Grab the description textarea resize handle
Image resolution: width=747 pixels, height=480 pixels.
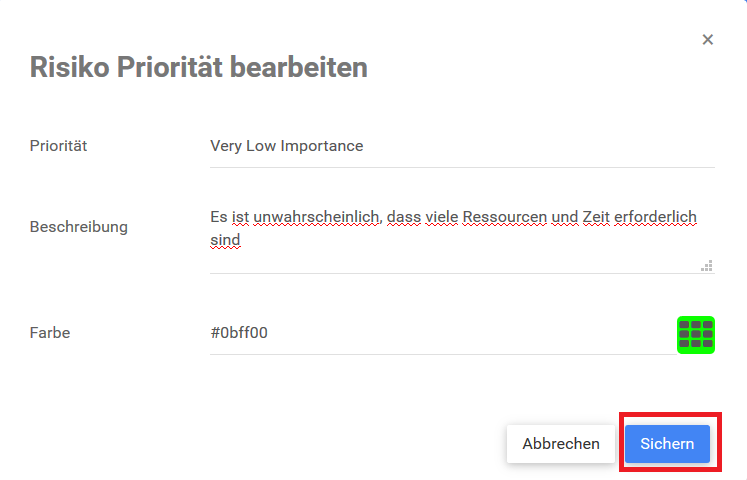pyautogui.click(x=706, y=266)
